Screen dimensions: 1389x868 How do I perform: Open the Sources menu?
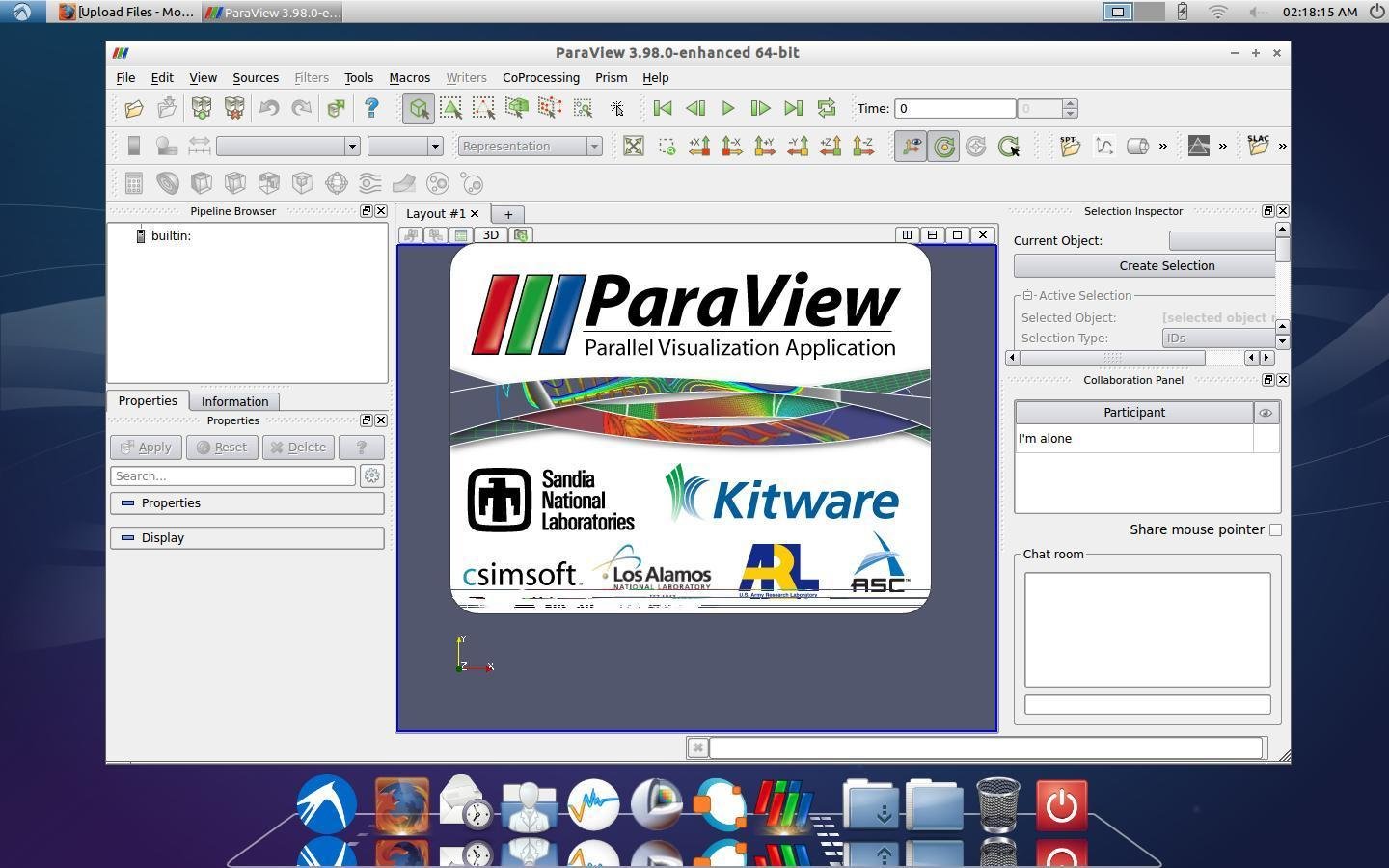pyautogui.click(x=256, y=77)
